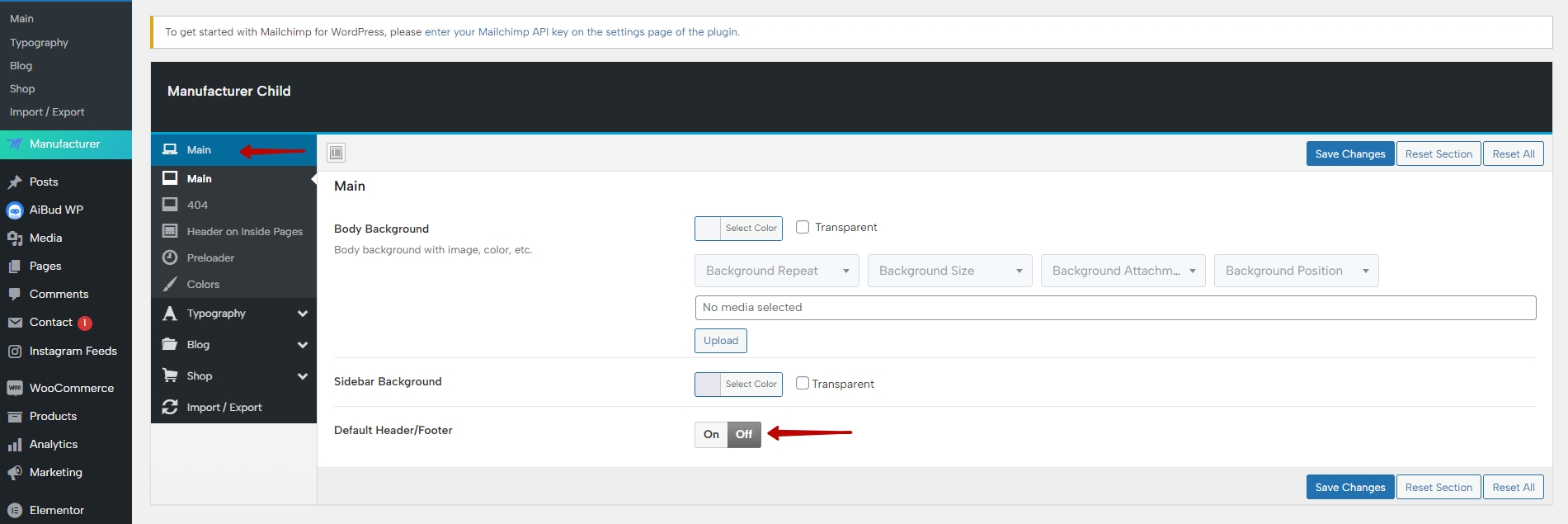The width and height of the screenshot is (1568, 524).
Task: Open Instagram Feeds from the sidebar icon
Action: (x=15, y=352)
